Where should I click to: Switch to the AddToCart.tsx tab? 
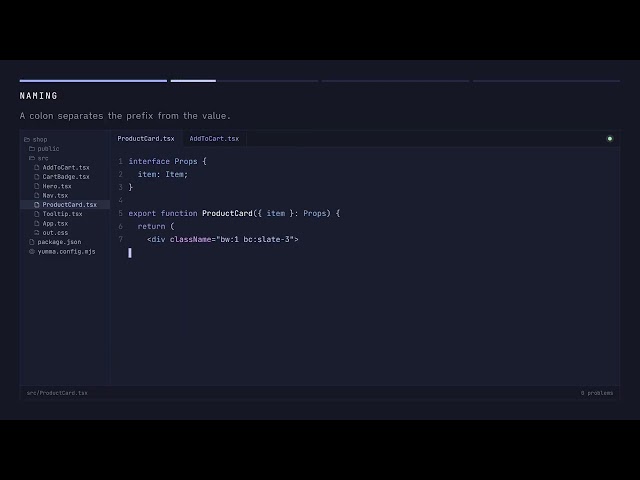[x=214, y=139]
